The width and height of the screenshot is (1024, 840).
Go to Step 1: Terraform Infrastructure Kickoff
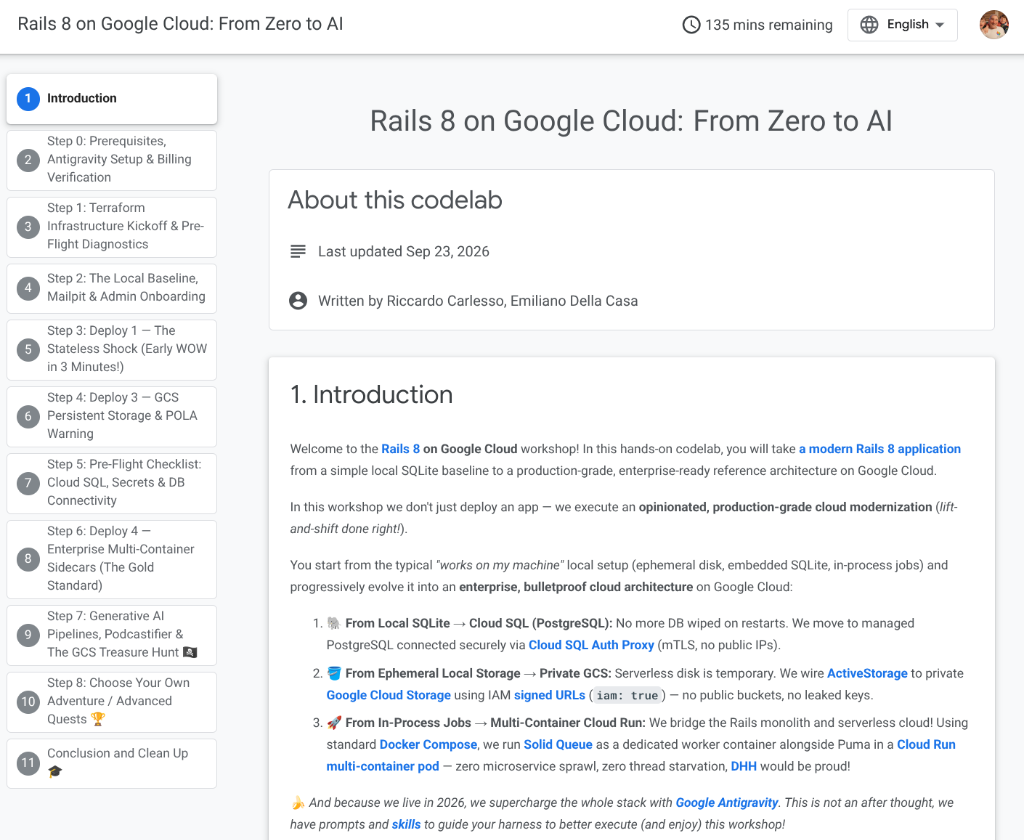pos(112,227)
